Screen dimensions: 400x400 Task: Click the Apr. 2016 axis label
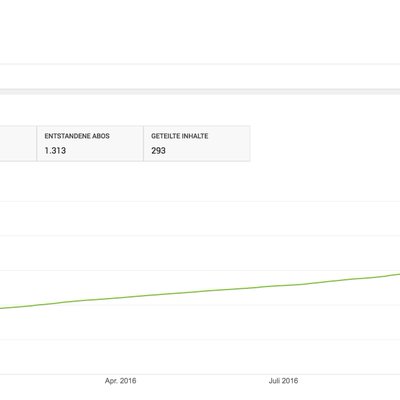[x=120, y=381]
